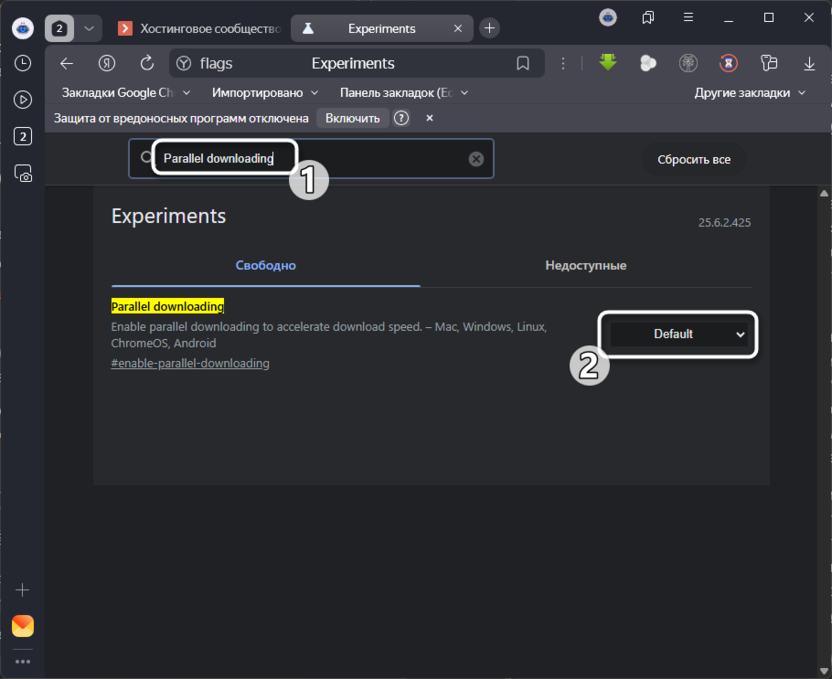Click the Alice profile icon in title bar
This screenshot has height=679, width=832.
[x=608, y=18]
